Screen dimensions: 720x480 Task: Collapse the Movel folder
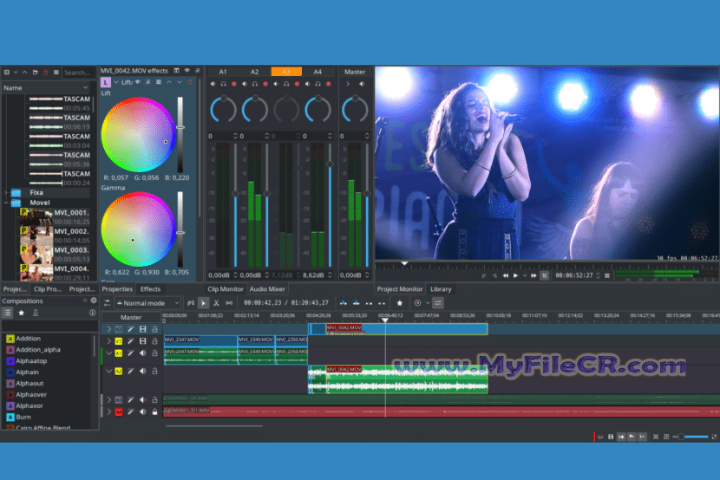coord(6,203)
